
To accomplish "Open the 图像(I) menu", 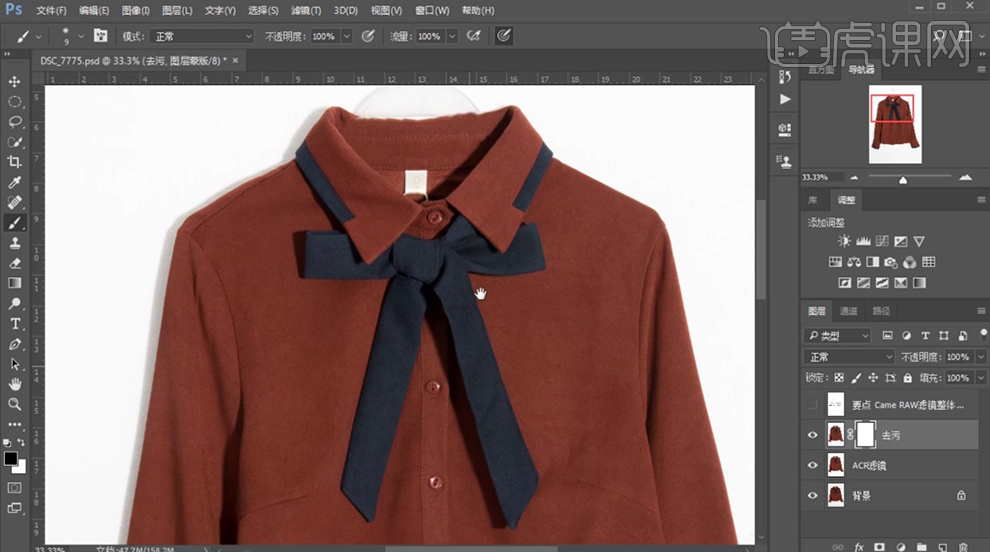I will click(135, 10).
